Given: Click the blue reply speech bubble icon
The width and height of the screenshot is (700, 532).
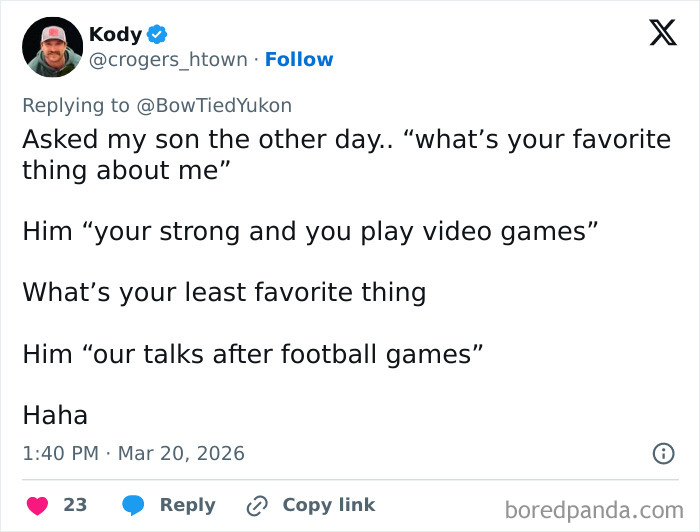Looking at the screenshot, I should [x=133, y=505].
